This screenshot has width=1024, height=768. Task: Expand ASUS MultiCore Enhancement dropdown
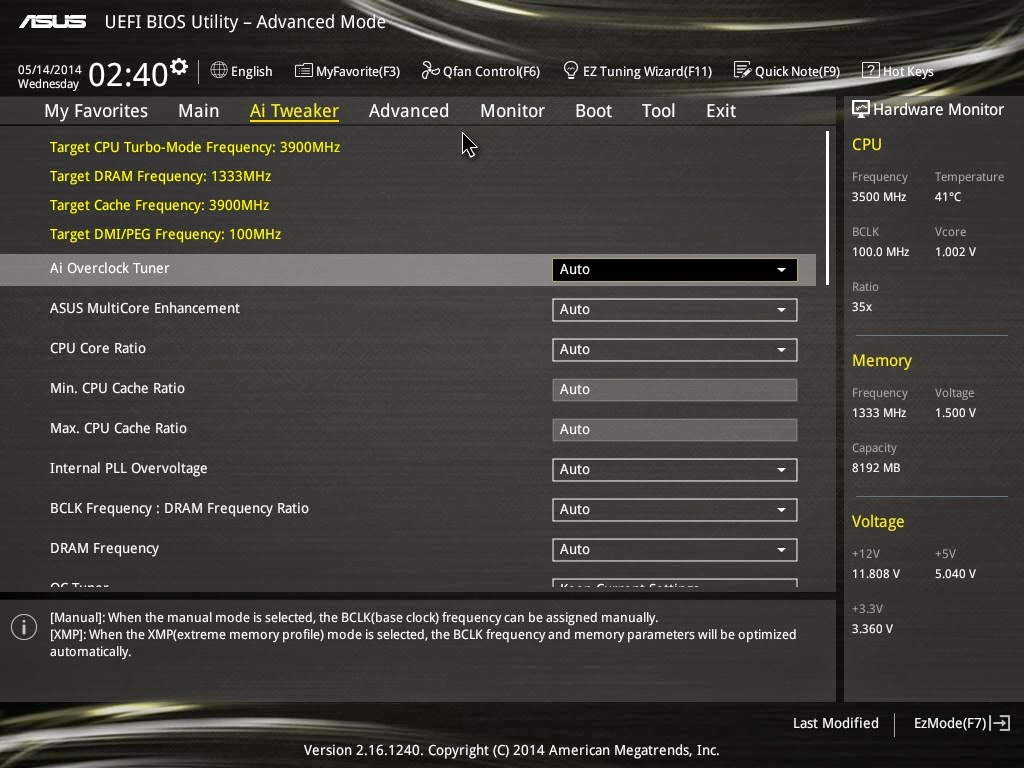pyautogui.click(x=675, y=310)
